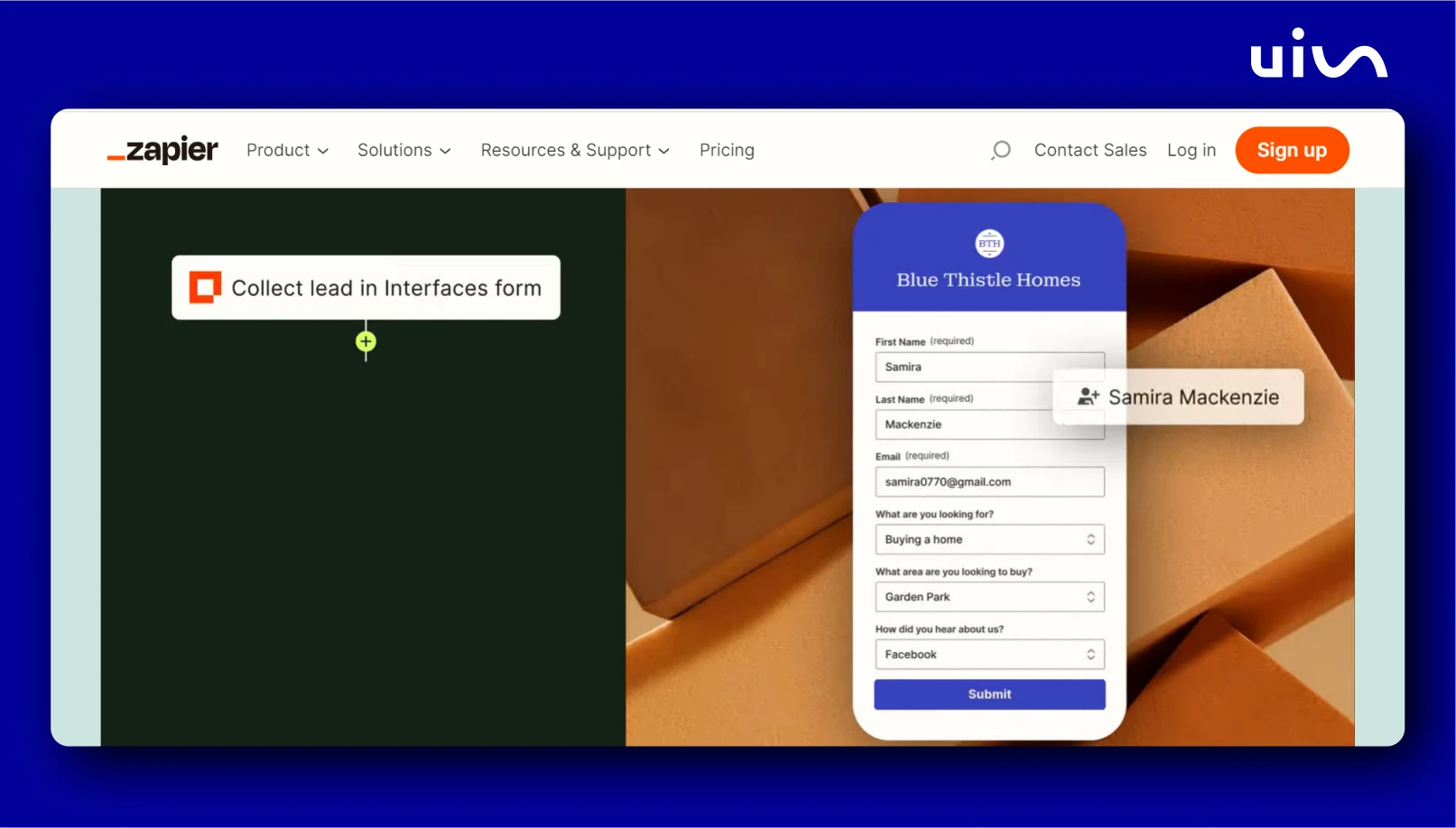Click 'What are you looking for?' label
The width and height of the screenshot is (1456, 828).
(x=934, y=514)
